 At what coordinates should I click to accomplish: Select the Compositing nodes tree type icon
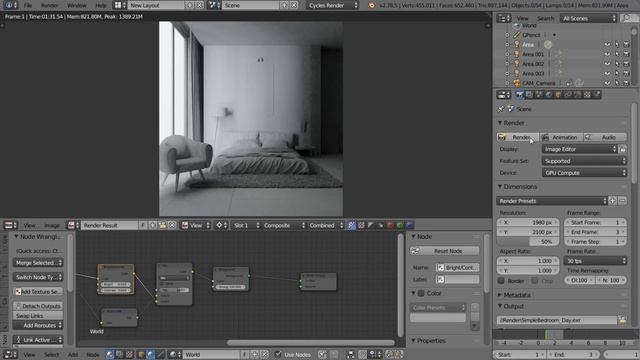coord(120,354)
